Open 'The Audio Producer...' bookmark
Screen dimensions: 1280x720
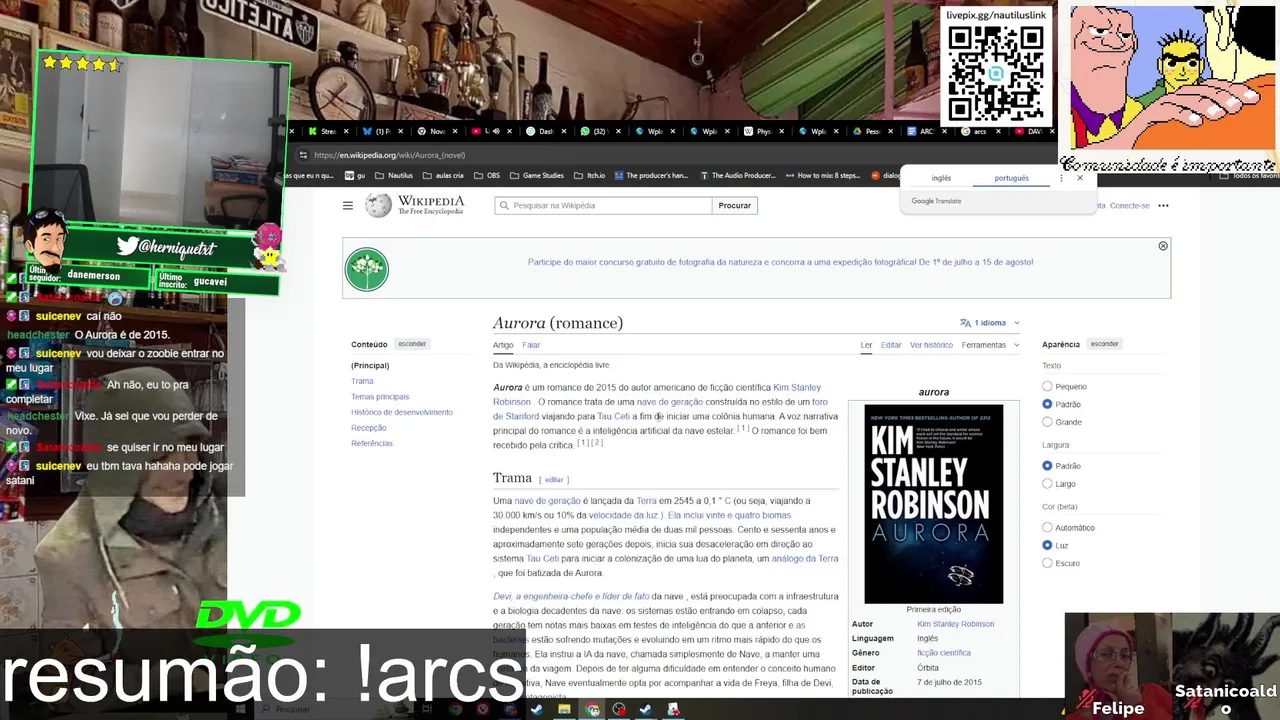pos(737,175)
